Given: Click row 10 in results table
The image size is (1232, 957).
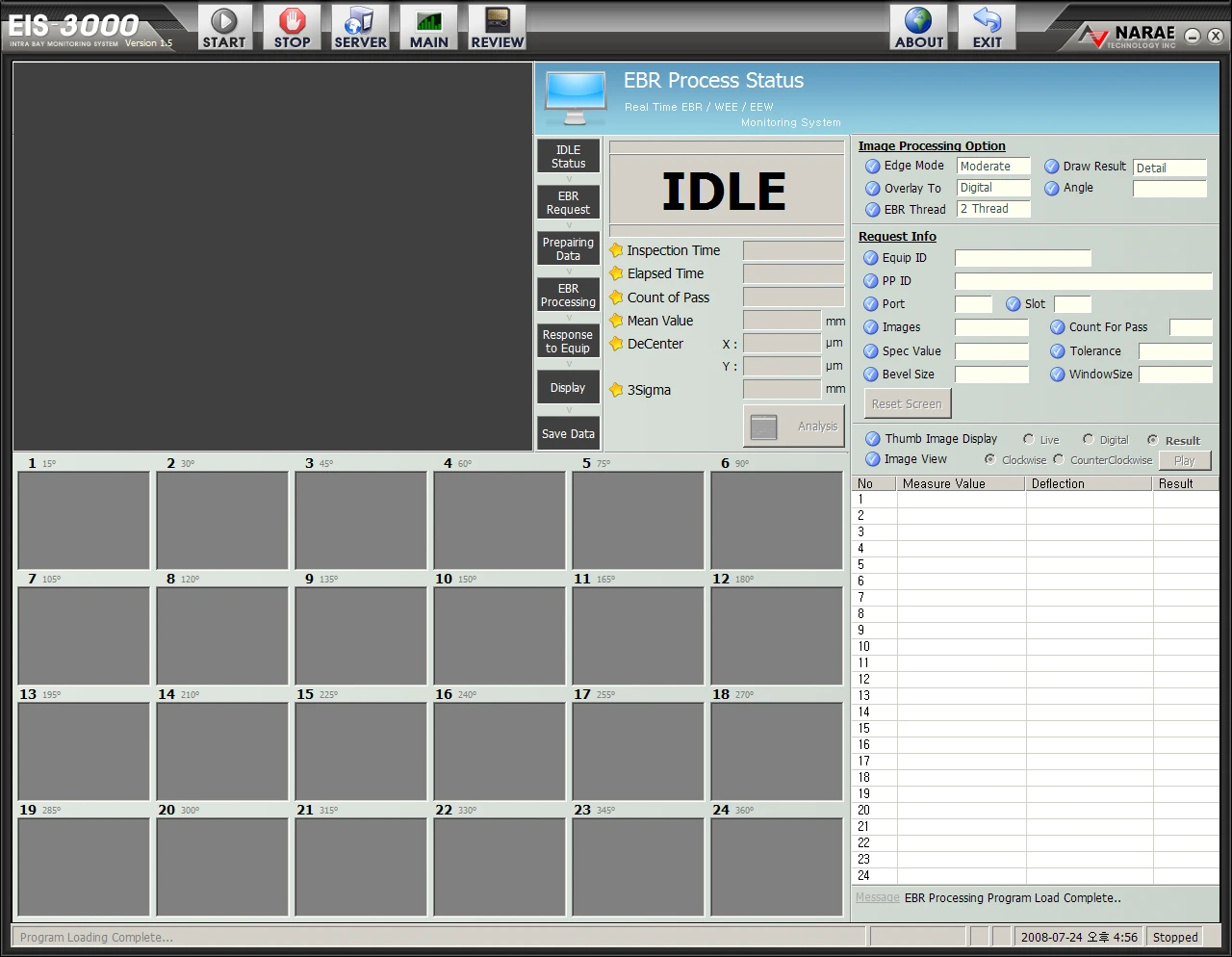Looking at the screenshot, I should [x=1036, y=647].
